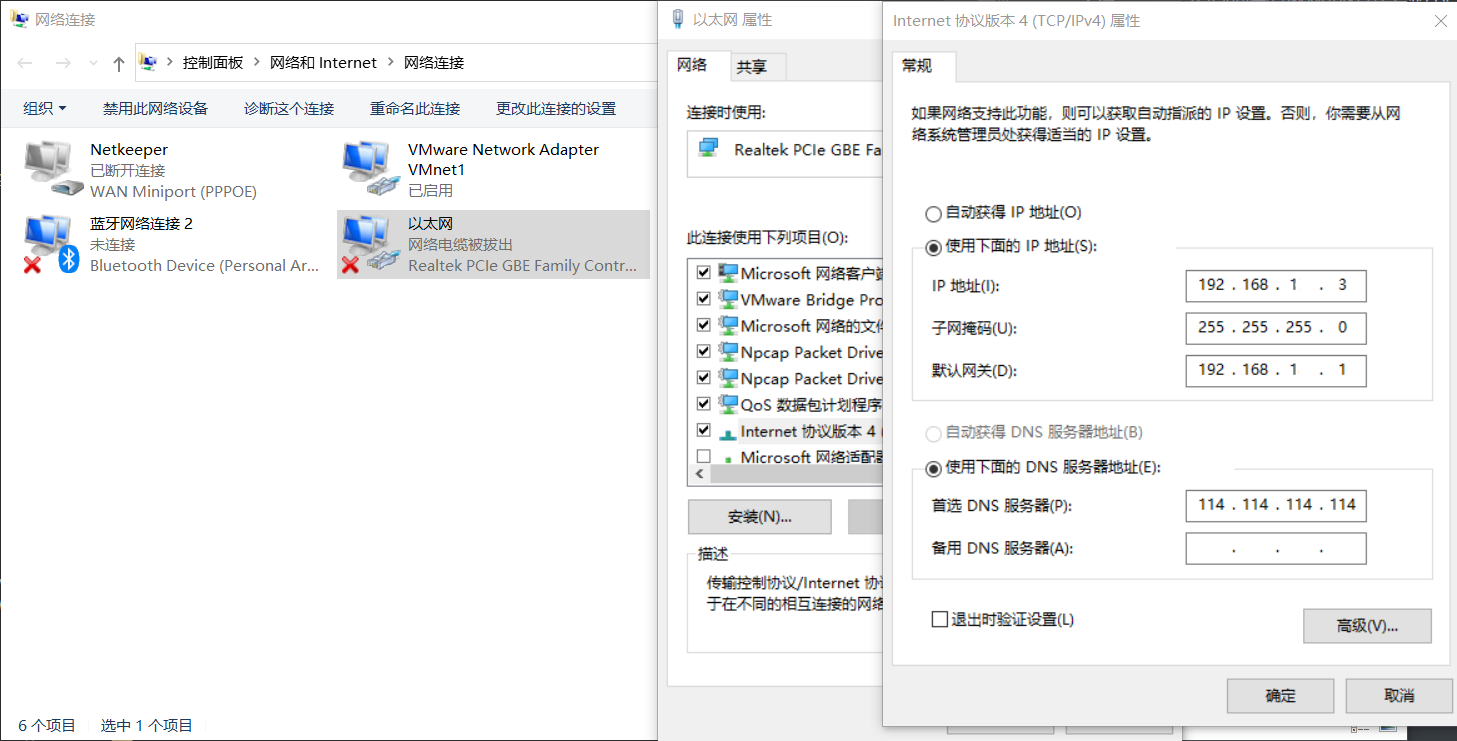Select 使用下面的 DNS 服务器地址 radio button

coord(934,468)
